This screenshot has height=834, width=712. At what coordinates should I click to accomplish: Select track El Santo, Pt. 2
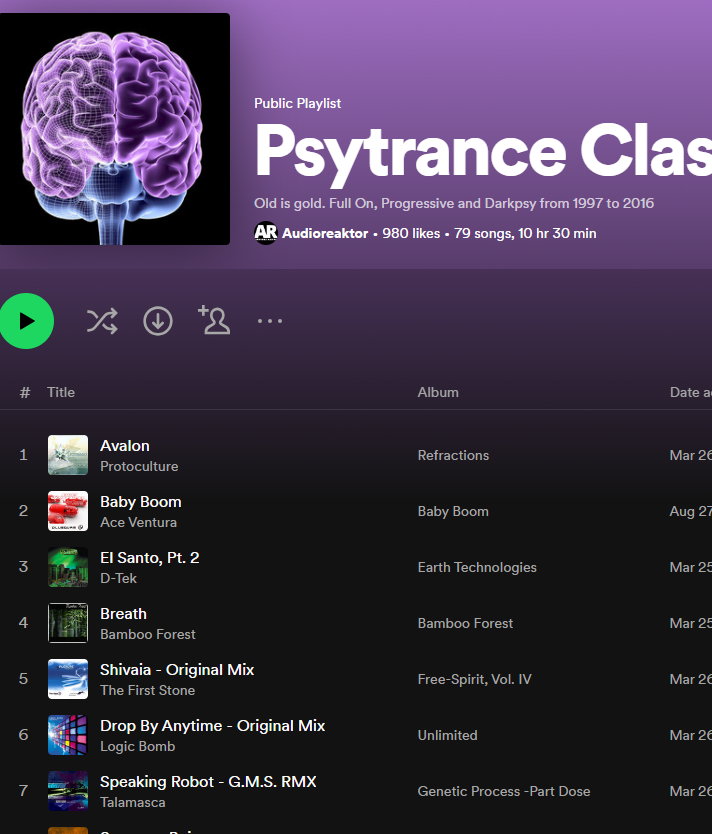[150, 557]
